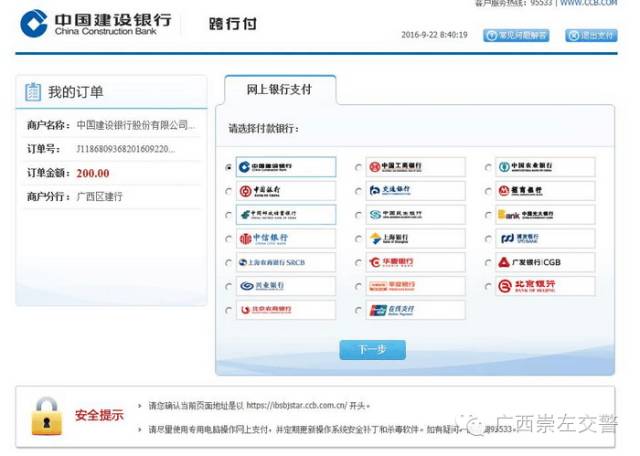Open the 常见问题解答 FAQ button

516,36
